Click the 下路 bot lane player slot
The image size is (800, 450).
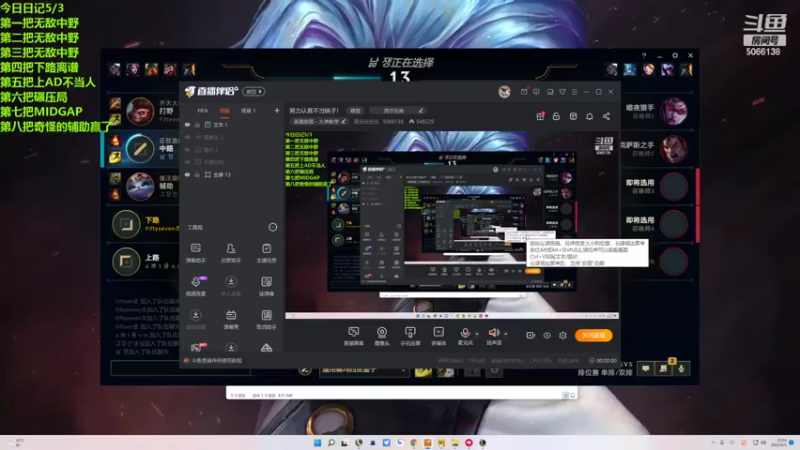coord(143,223)
